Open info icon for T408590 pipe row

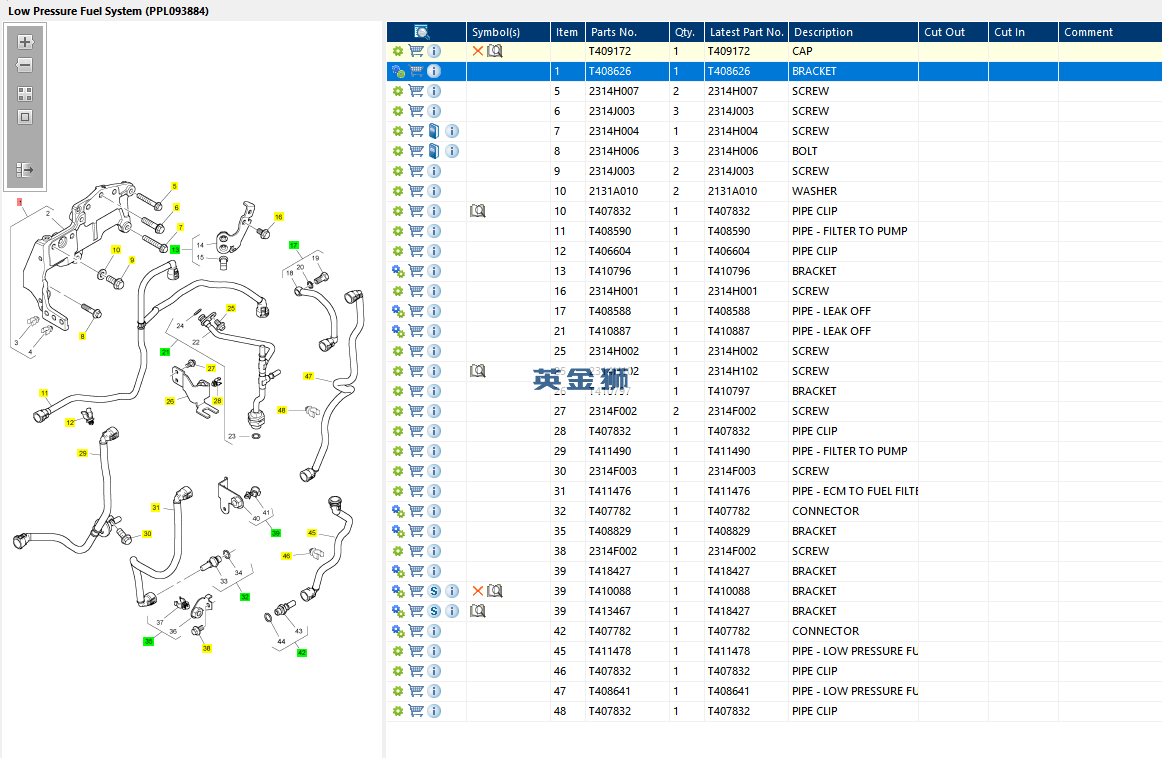coord(434,231)
